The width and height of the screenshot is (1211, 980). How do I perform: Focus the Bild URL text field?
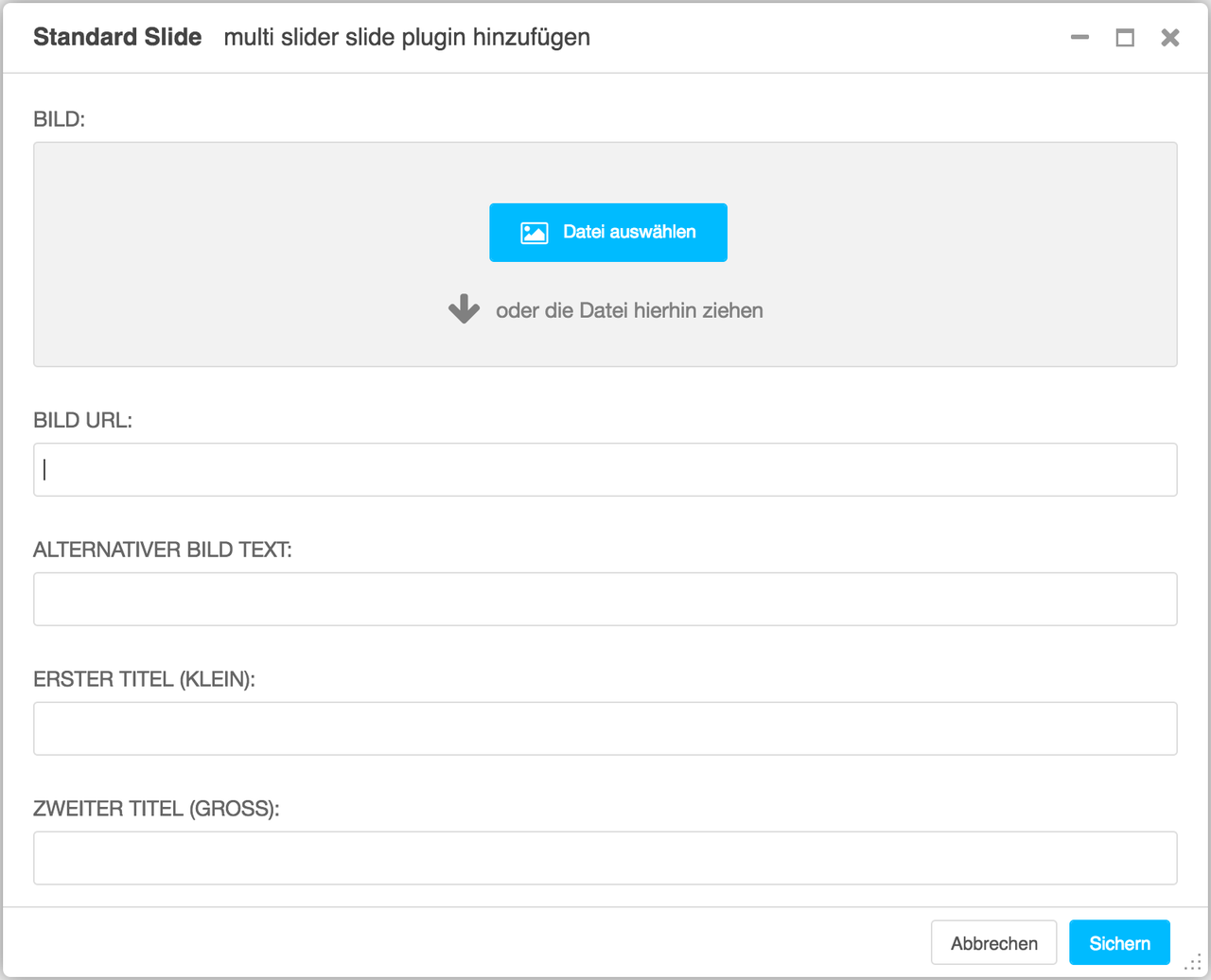(x=605, y=470)
